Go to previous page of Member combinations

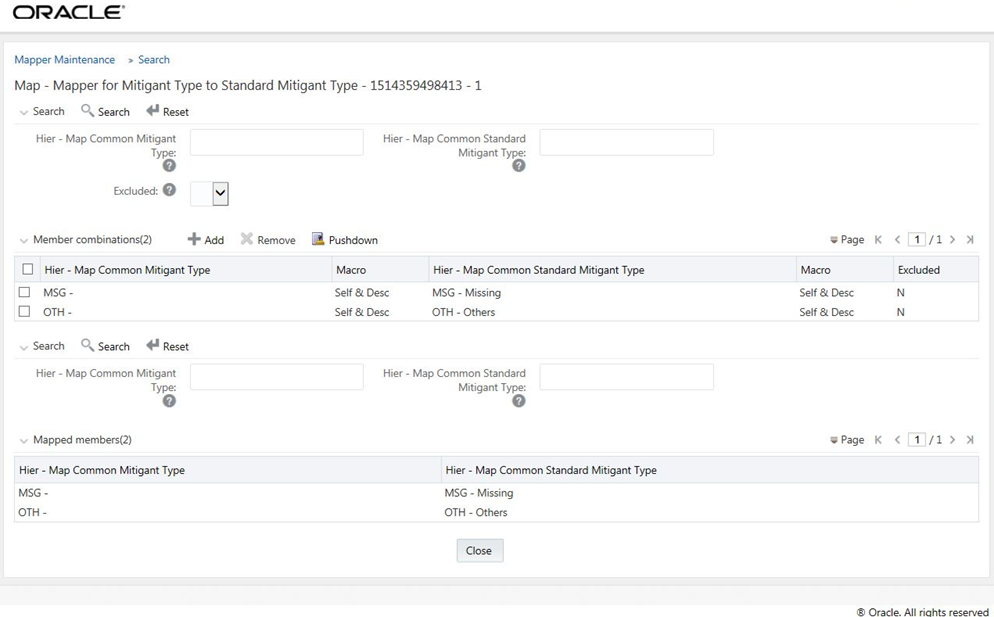[897, 240]
